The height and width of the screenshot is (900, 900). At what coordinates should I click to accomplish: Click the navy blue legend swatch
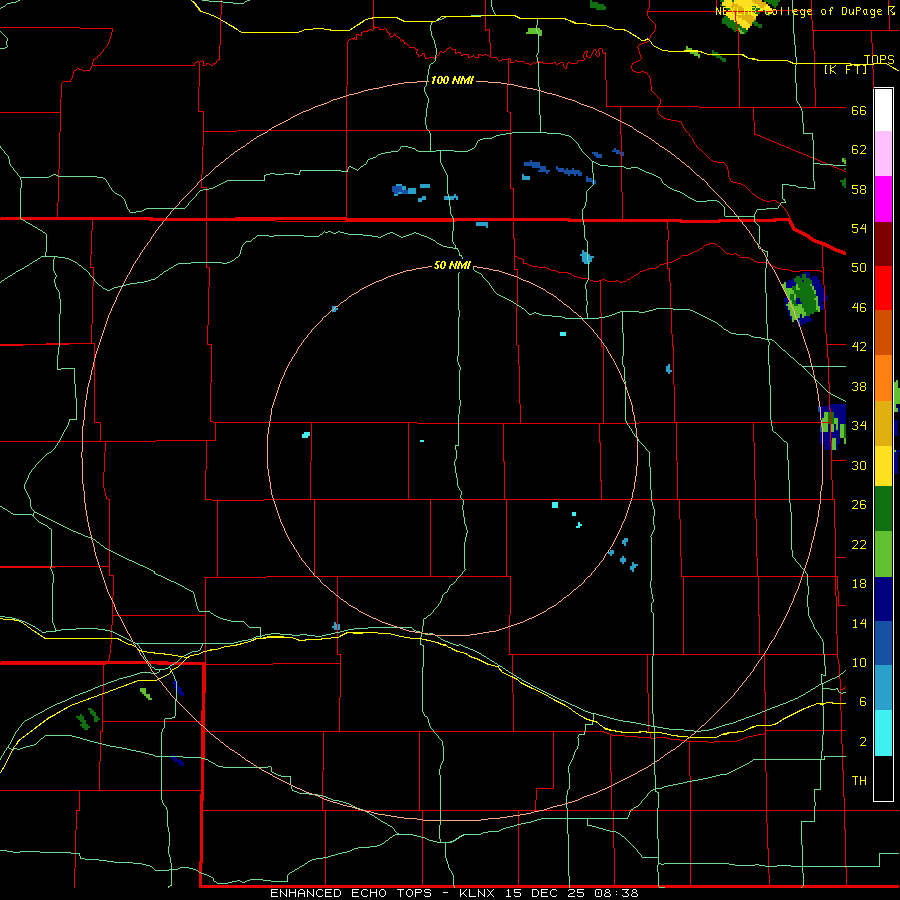[883, 599]
